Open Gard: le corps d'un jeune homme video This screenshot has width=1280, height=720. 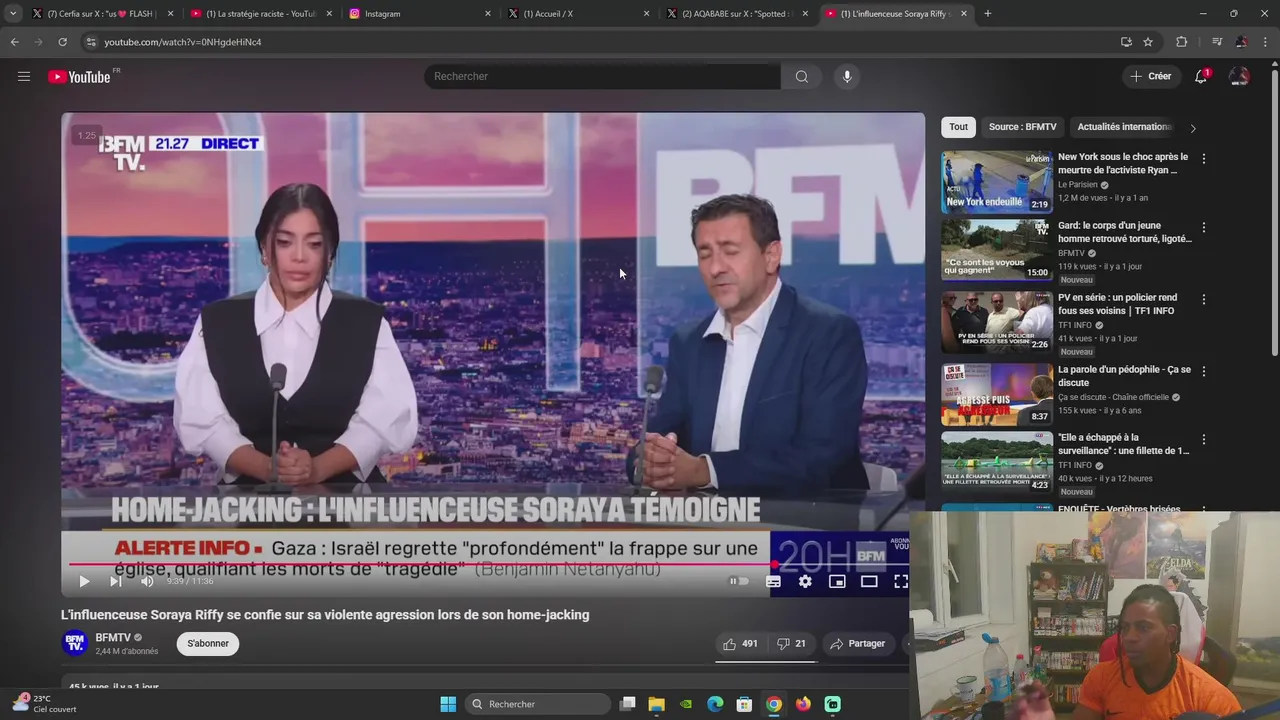[1125, 232]
